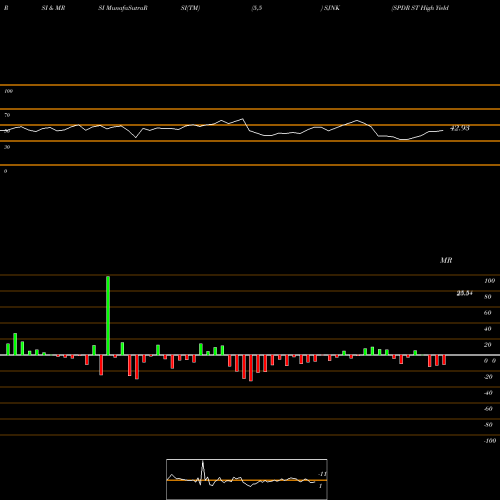Click the RSI value 42.93 label
This screenshot has width=500, height=500.
(x=460, y=128)
